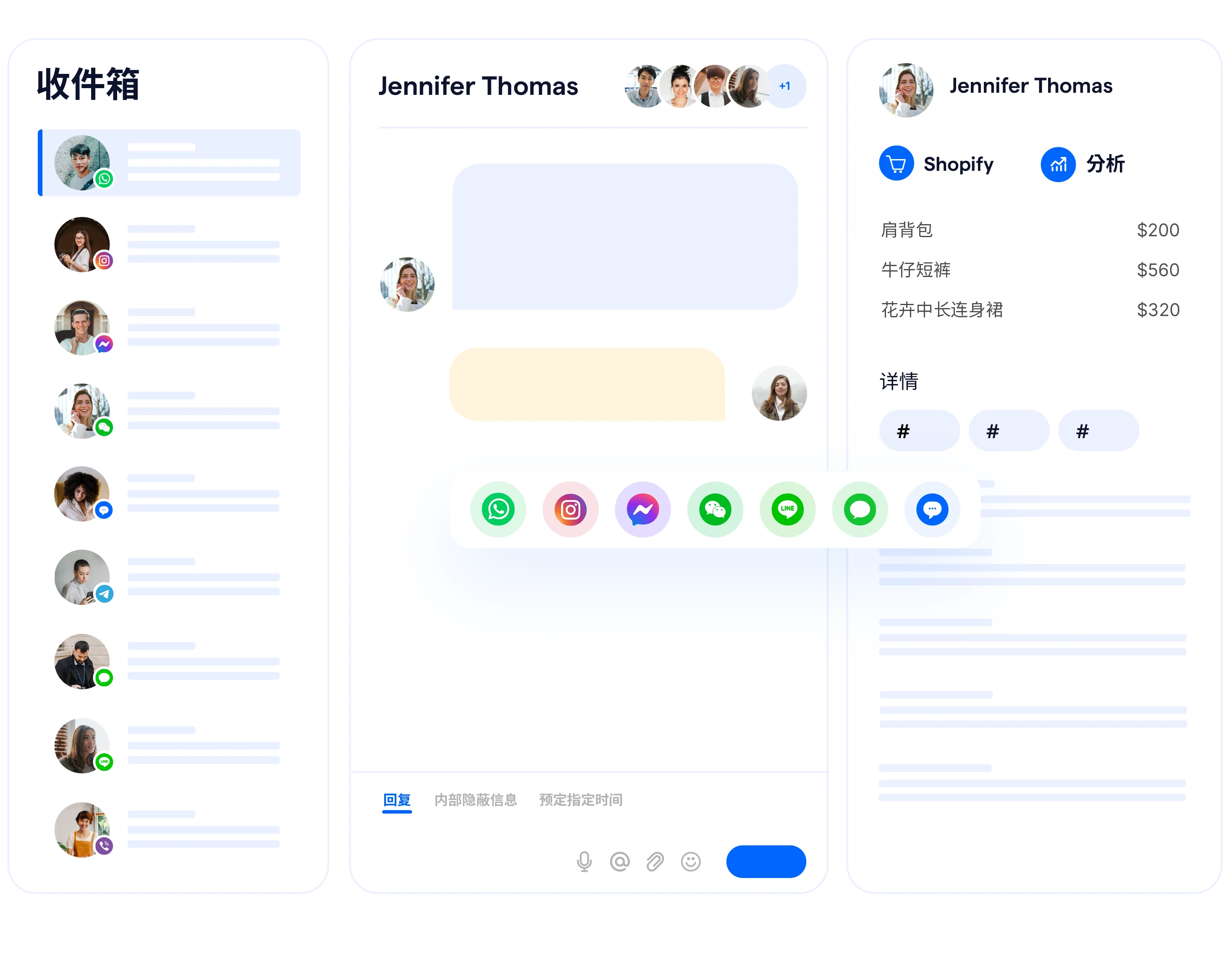This screenshot has height=980, width=1232.
Task: Click the +1 avatar overflow indicator
Action: [x=787, y=85]
